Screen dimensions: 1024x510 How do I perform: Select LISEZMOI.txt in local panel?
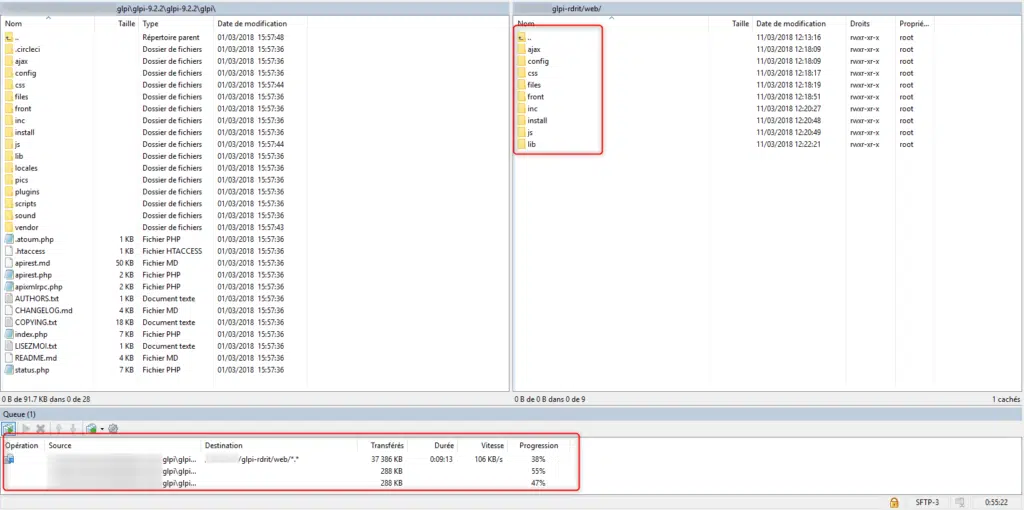35,346
